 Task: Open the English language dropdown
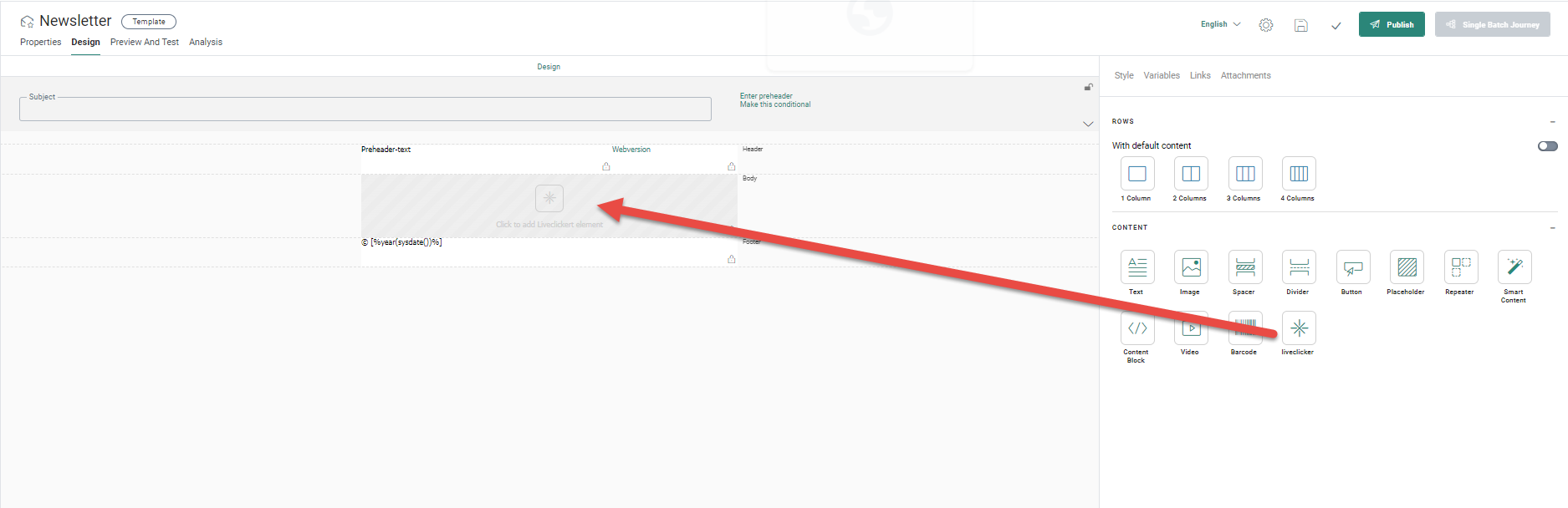(x=1220, y=24)
